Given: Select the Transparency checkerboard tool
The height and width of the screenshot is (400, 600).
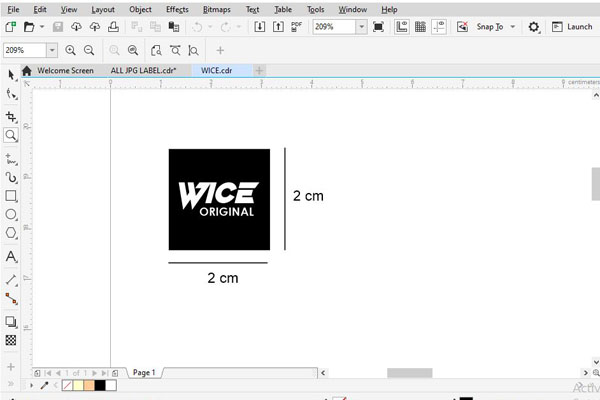Looking at the screenshot, I should coord(11,340).
